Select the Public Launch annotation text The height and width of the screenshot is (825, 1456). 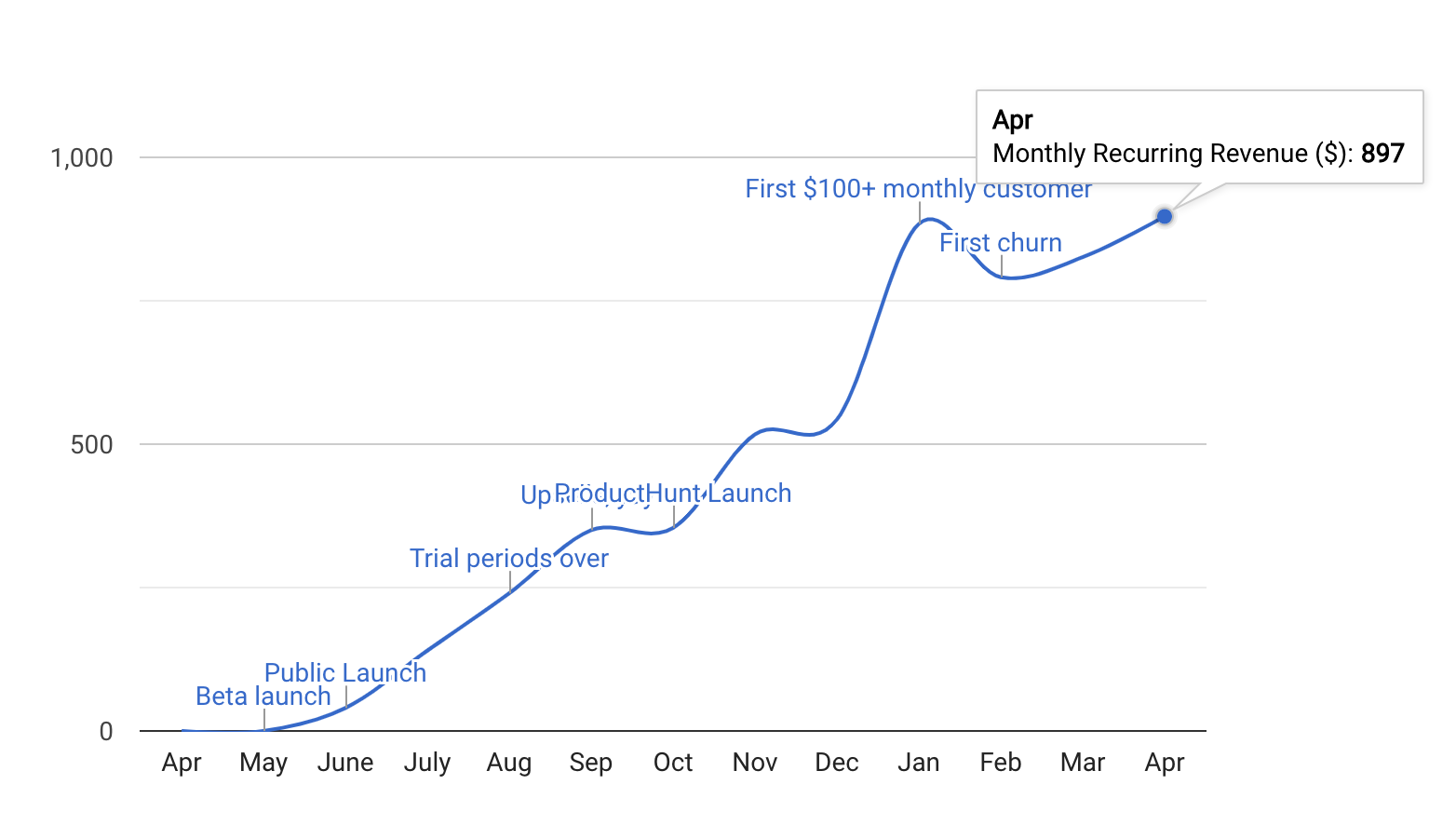[344, 672]
